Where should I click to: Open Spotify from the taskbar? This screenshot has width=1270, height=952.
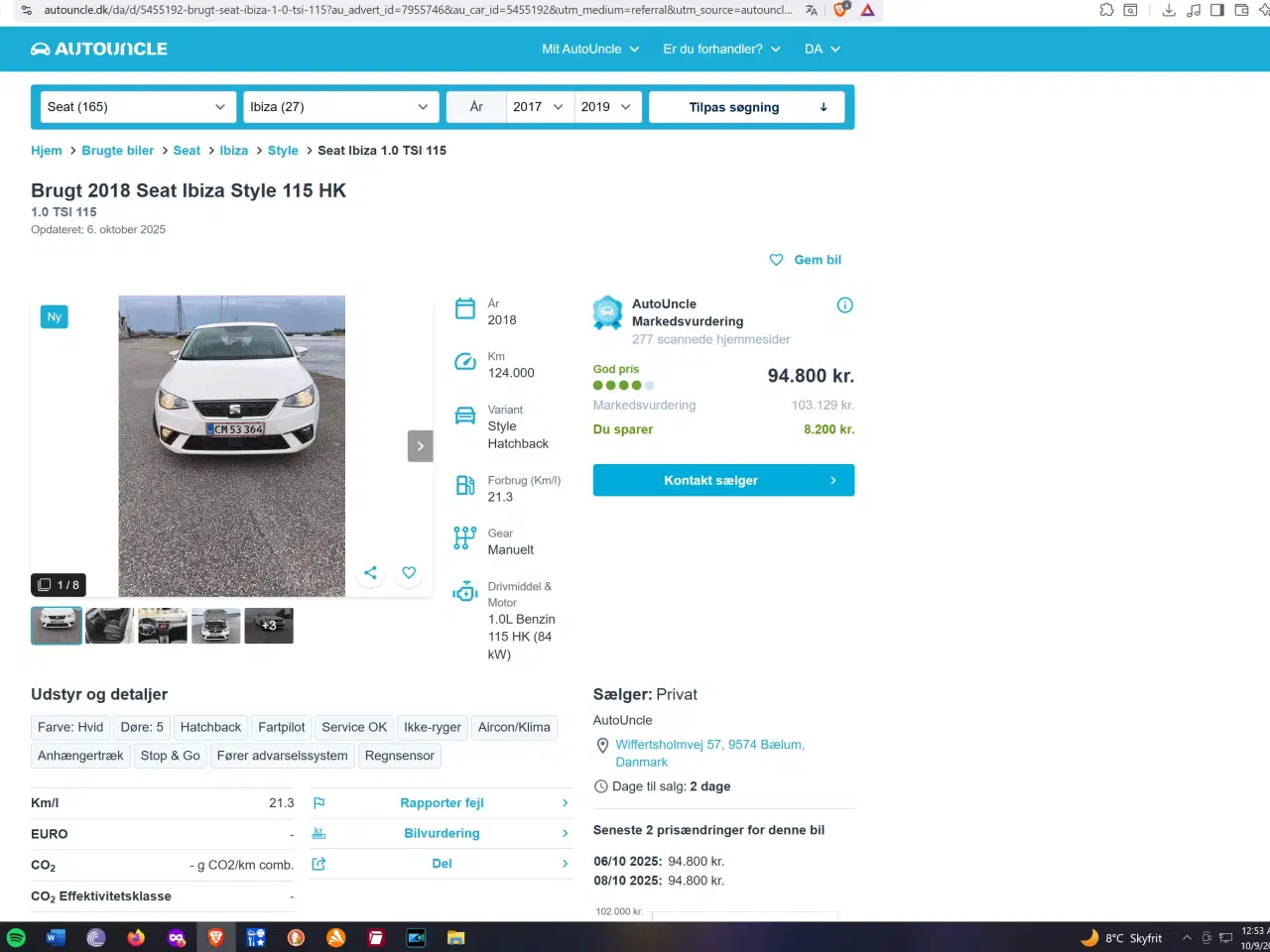[16, 937]
